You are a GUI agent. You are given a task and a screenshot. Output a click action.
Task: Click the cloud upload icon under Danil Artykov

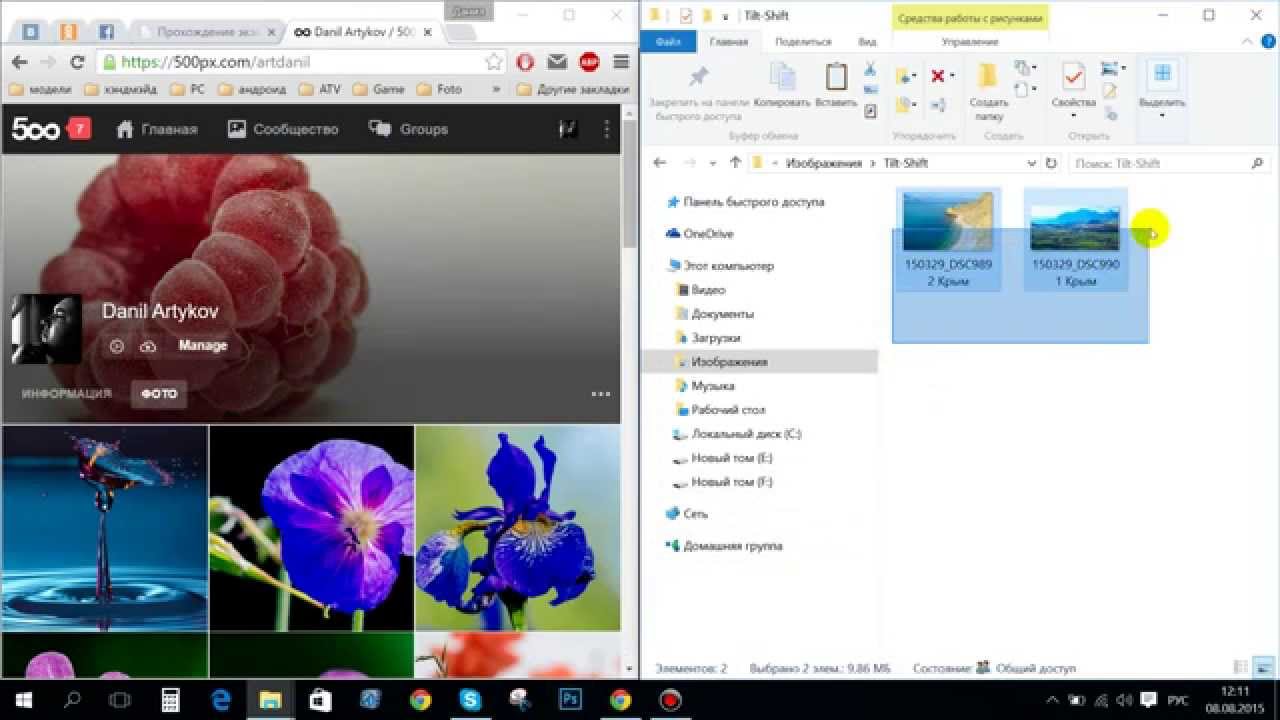(148, 346)
